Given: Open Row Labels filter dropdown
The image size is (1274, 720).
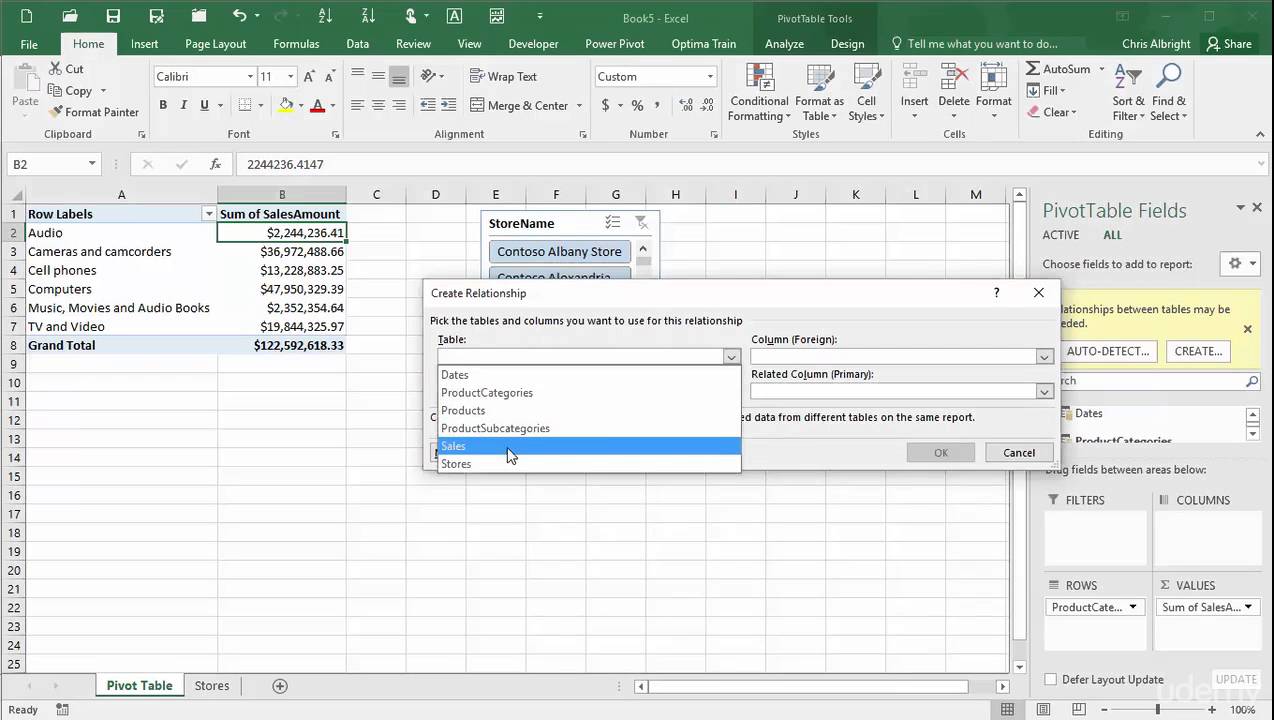Looking at the screenshot, I should [x=209, y=214].
